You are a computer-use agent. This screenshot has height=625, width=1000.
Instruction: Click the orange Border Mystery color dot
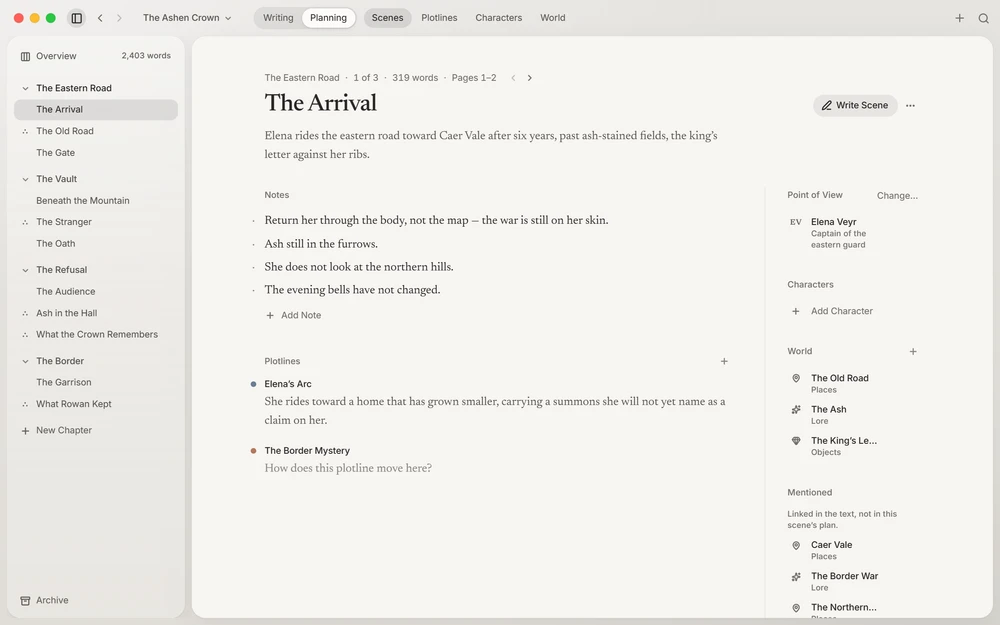[x=253, y=451]
